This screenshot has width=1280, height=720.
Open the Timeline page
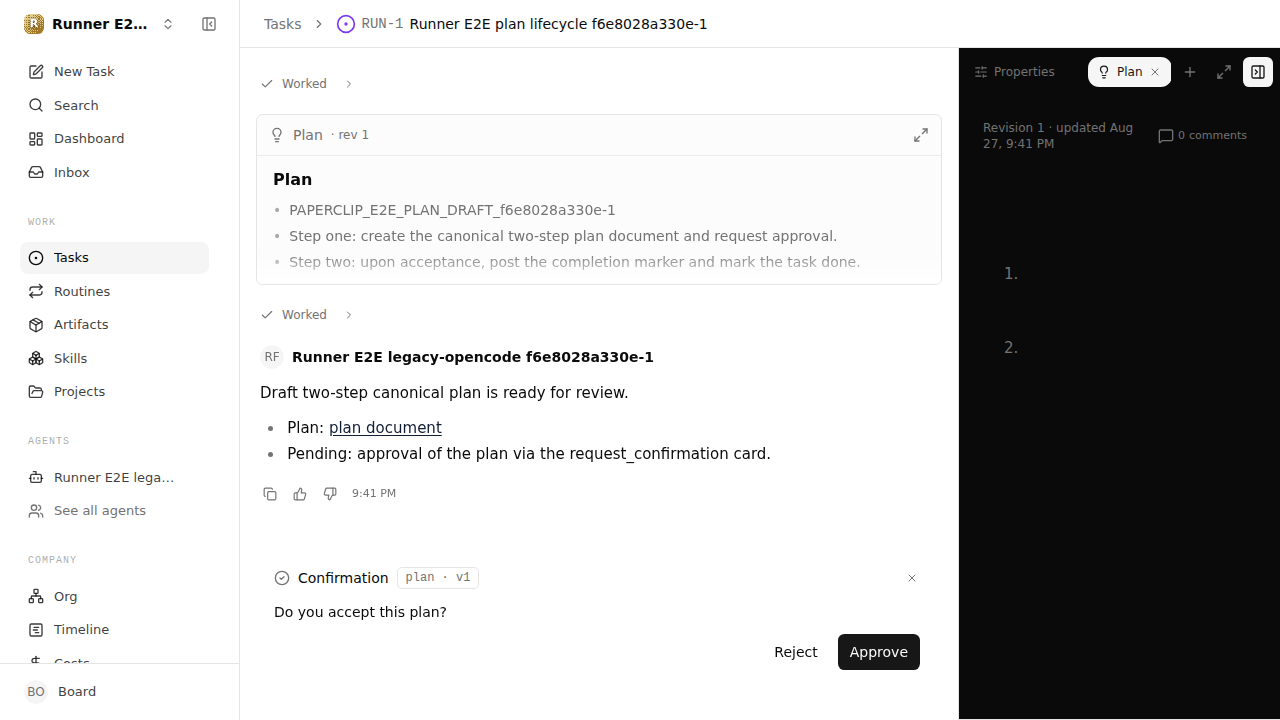(114, 630)
